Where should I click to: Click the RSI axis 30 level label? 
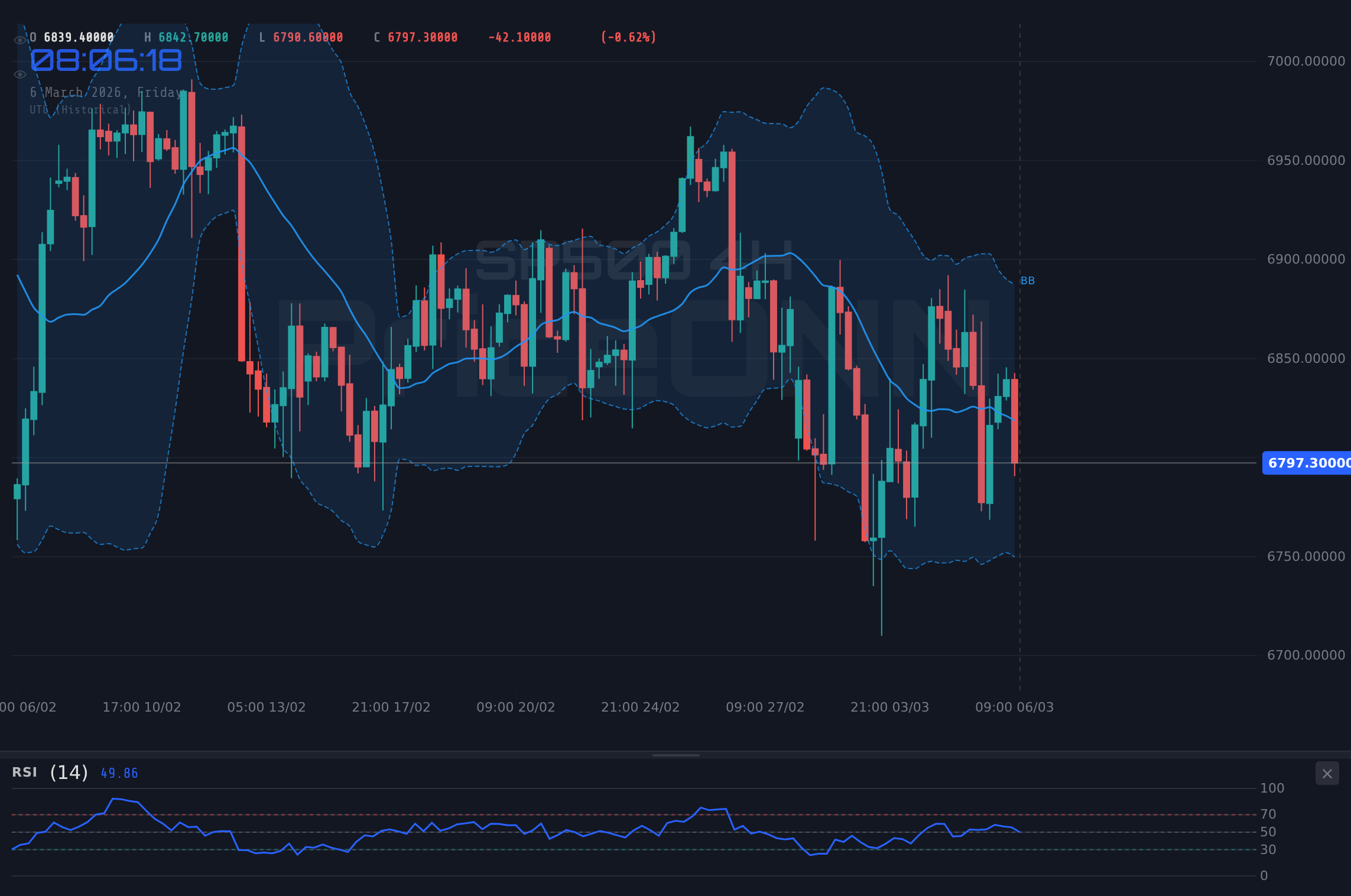tap(1268, 849)
